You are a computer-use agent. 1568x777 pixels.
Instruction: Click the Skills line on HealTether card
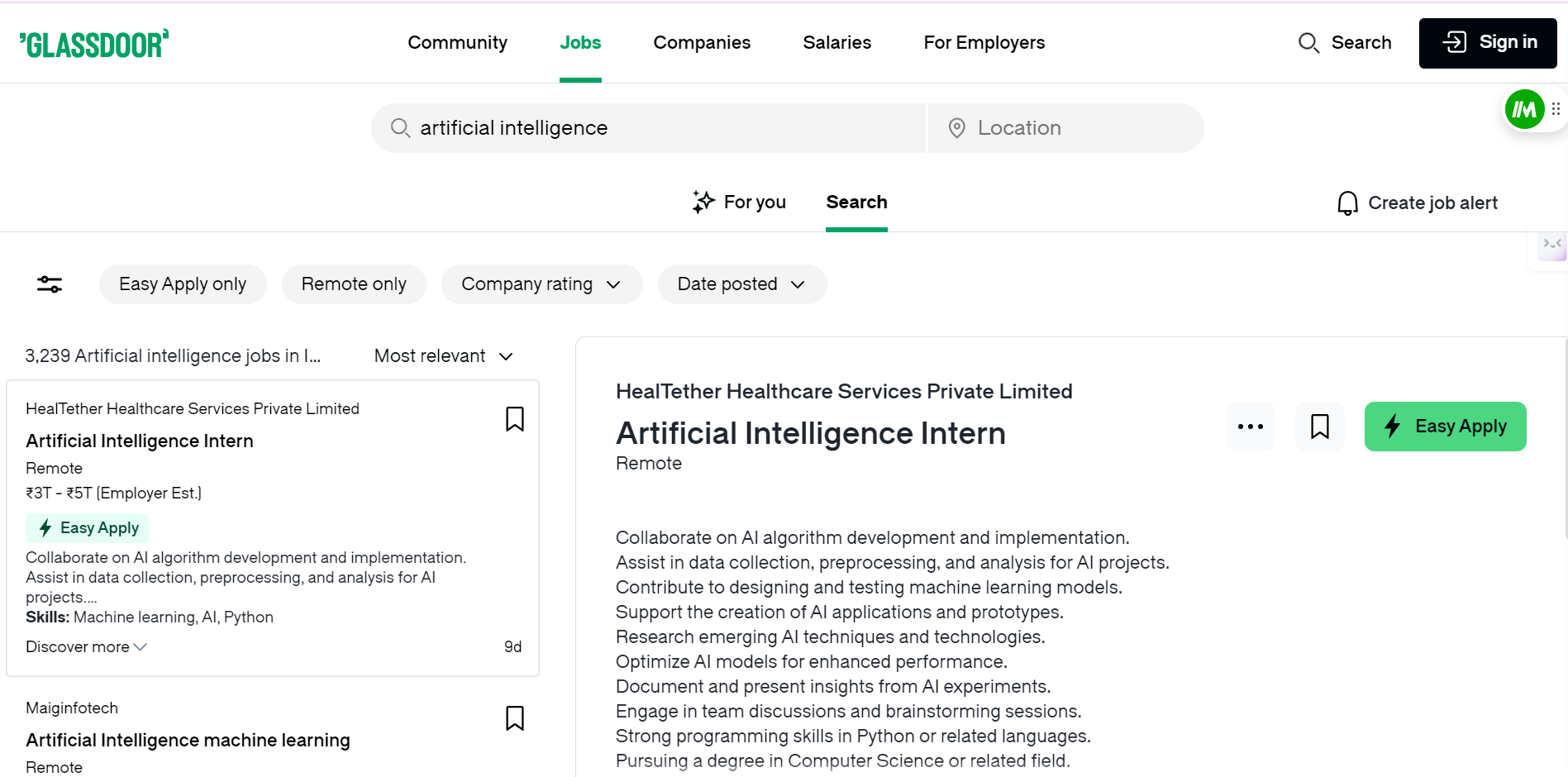[x=150, y=617]
